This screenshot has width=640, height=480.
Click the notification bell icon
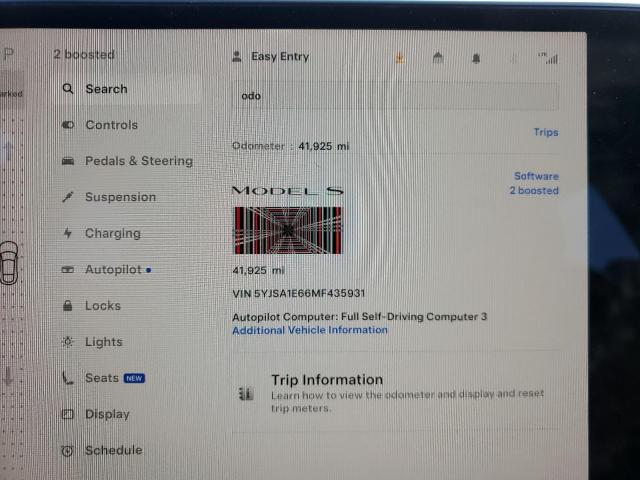coord(476,59)
